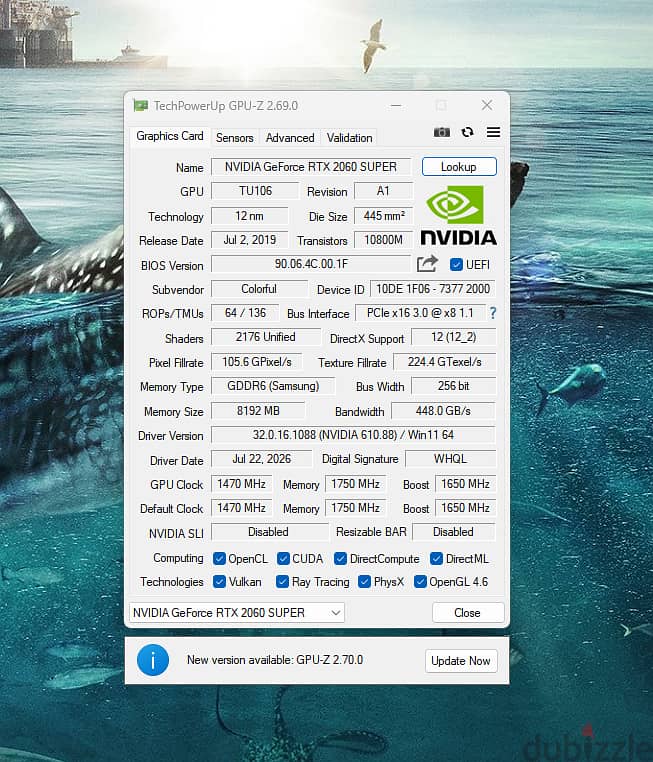Click the Revision field A1

[383, 191]
